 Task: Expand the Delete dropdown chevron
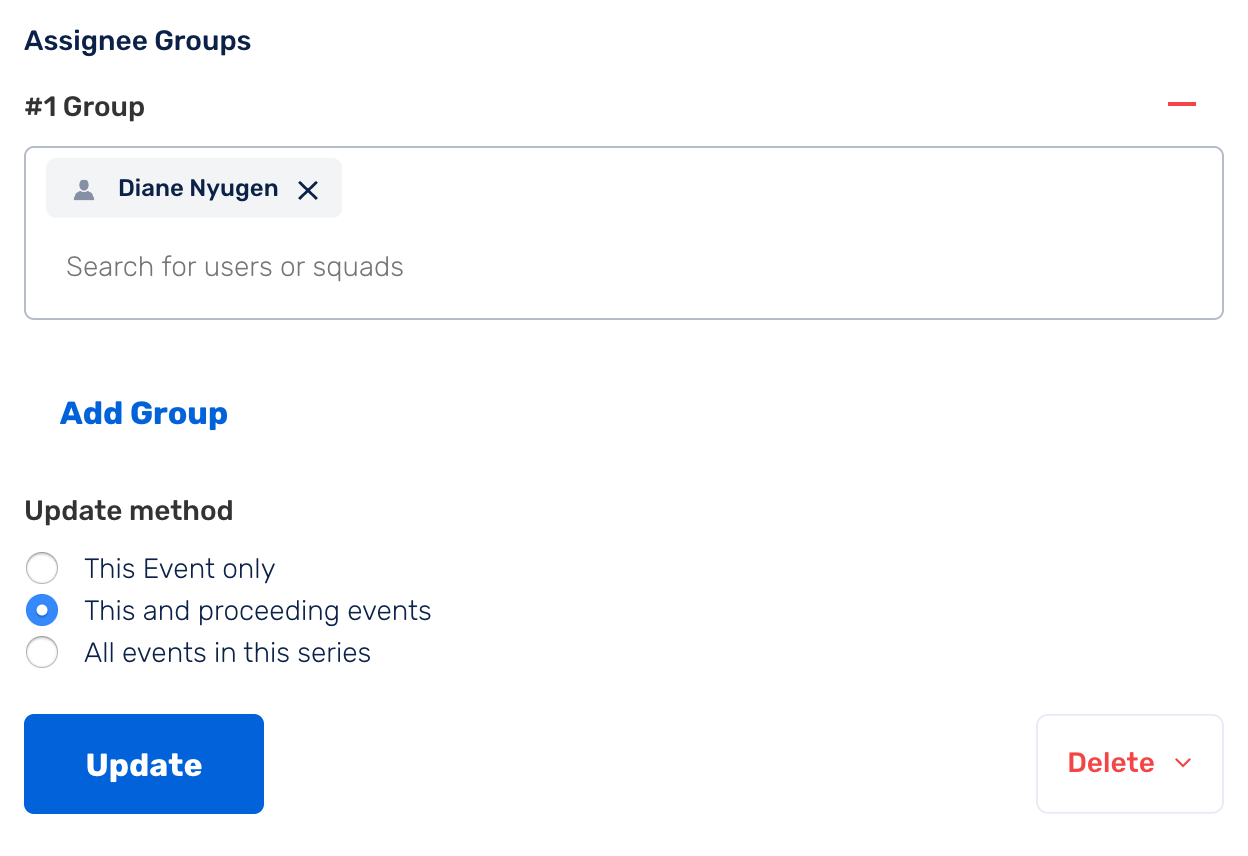coord(1183,763)
